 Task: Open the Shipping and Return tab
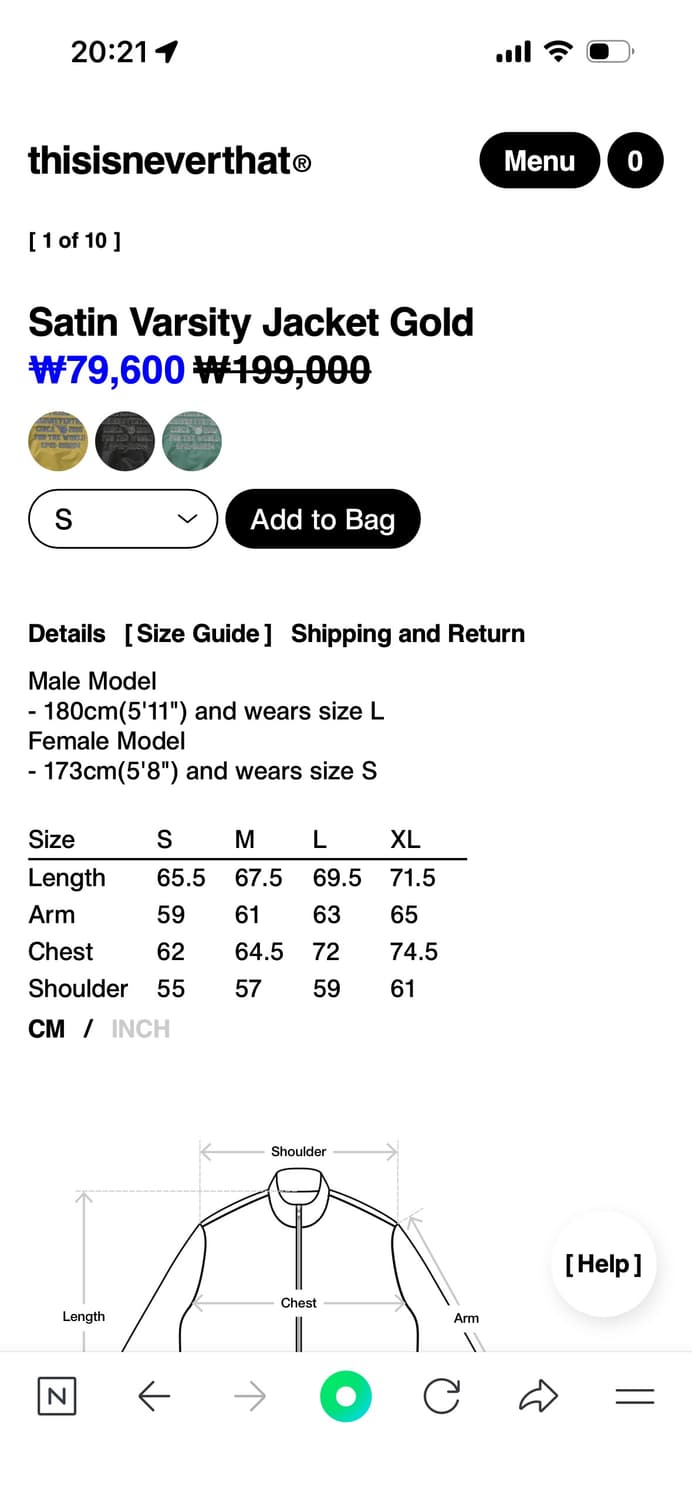pyautogui.click(x=408, y=634)
